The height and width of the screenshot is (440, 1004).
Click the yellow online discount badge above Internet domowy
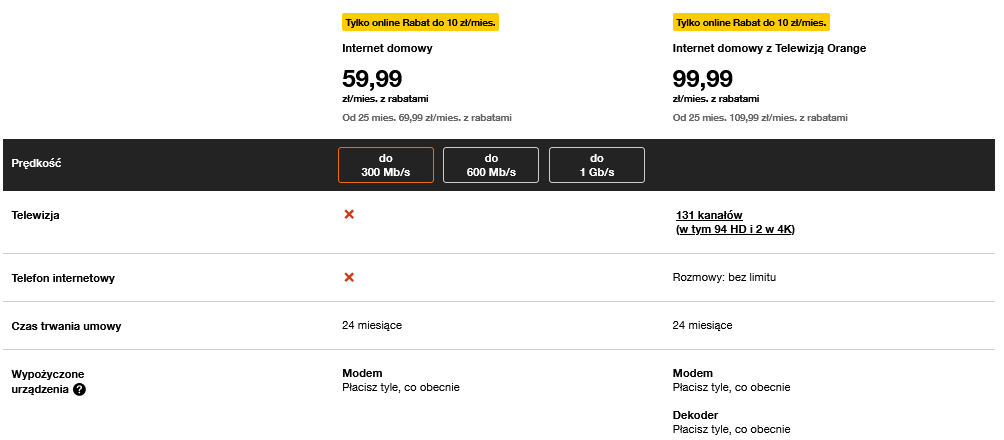tap(421, 23)
